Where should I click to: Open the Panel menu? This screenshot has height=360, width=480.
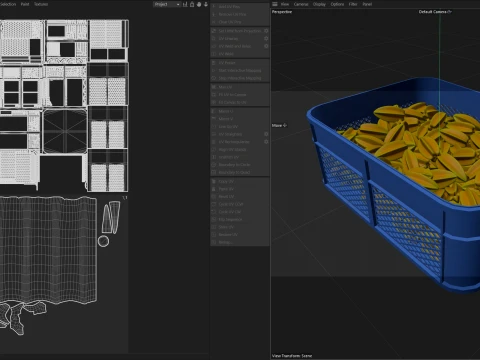[367, 4]
